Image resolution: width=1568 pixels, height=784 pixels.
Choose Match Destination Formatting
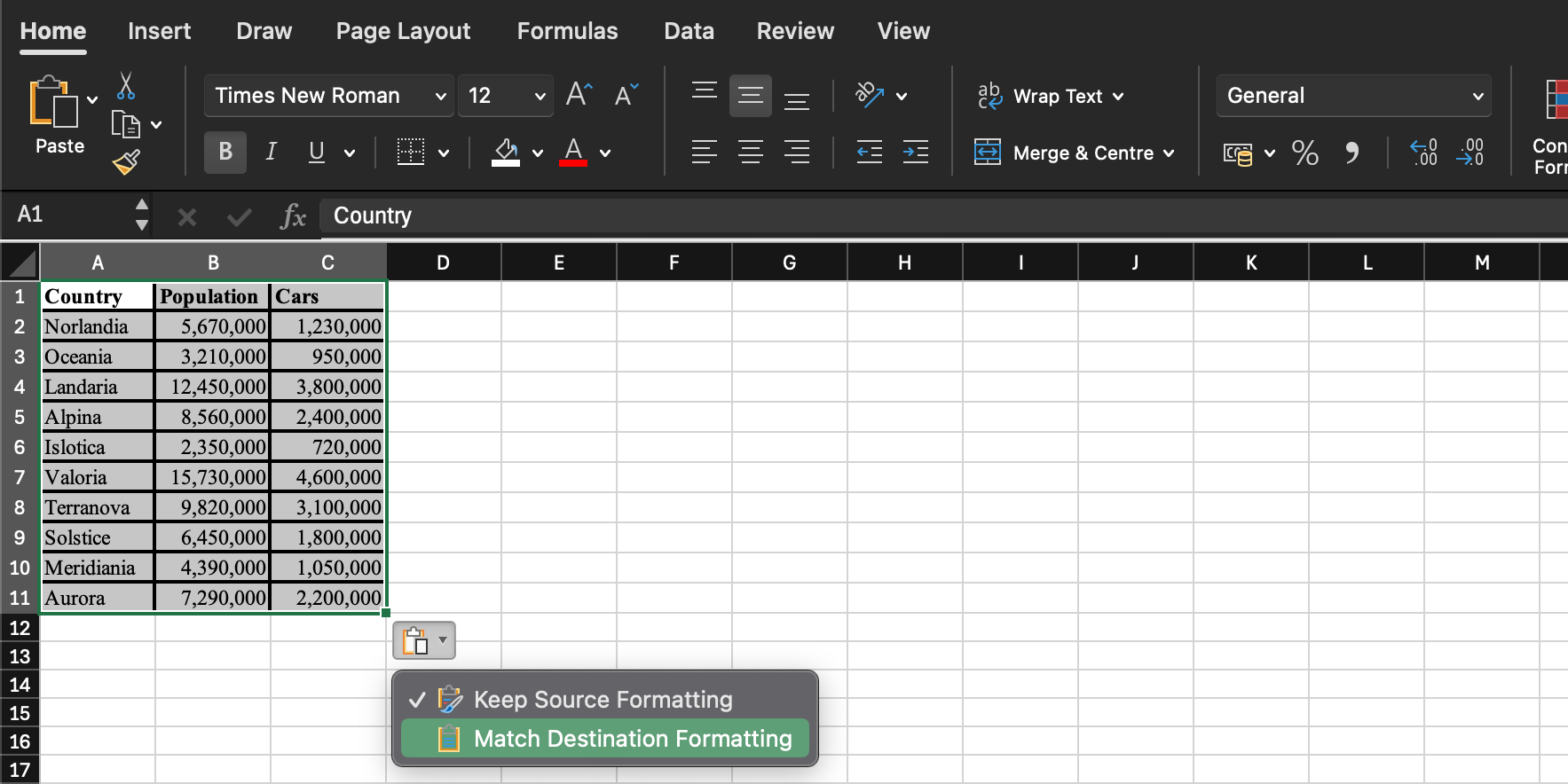605,739
